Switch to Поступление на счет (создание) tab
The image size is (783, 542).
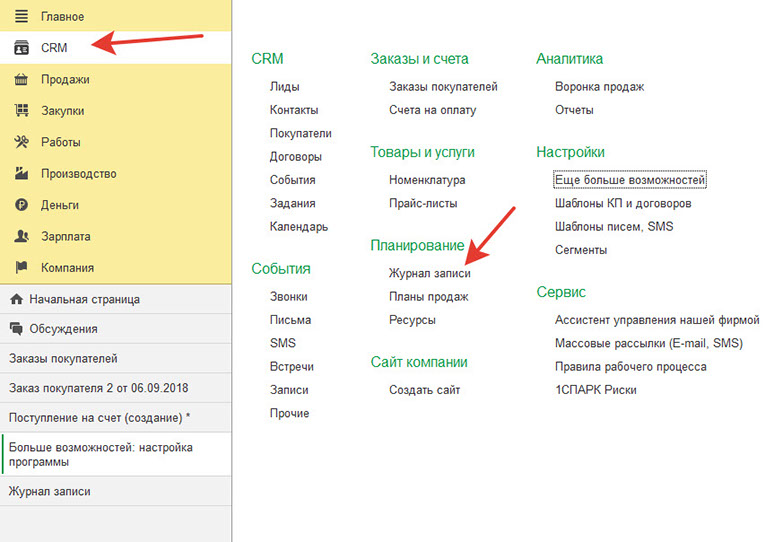[x=116, y=418]
